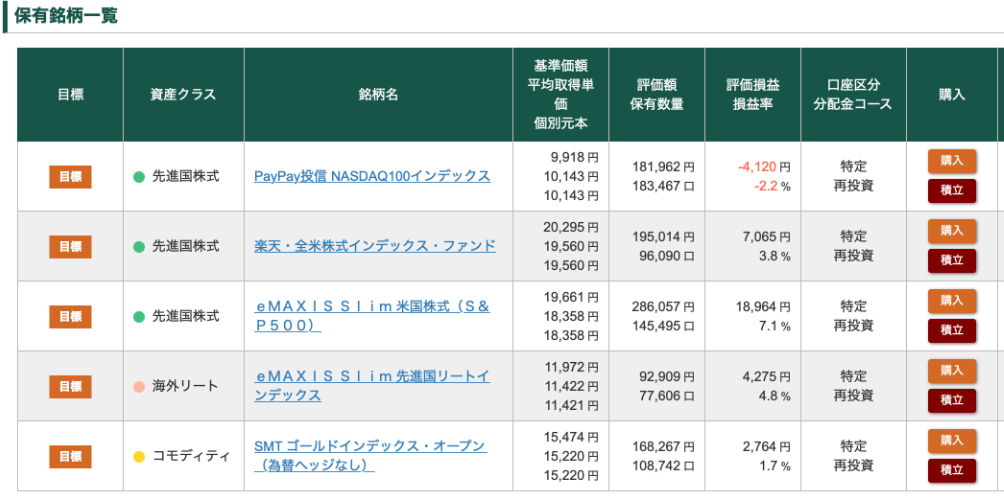
Task: Open eMAXIS Slim 先進国リートインデックス link
Action: click(x=372, y=386)
